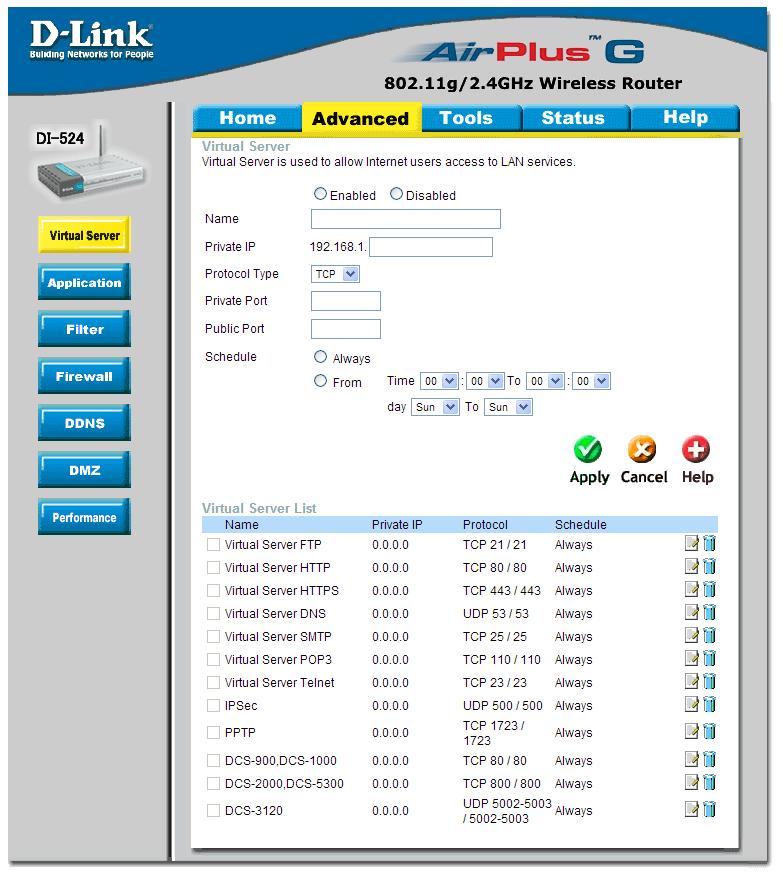Click the orange Cancel X icon
Image resolution: width=783 pixels, height=879 pixels.
coord(642,449)
